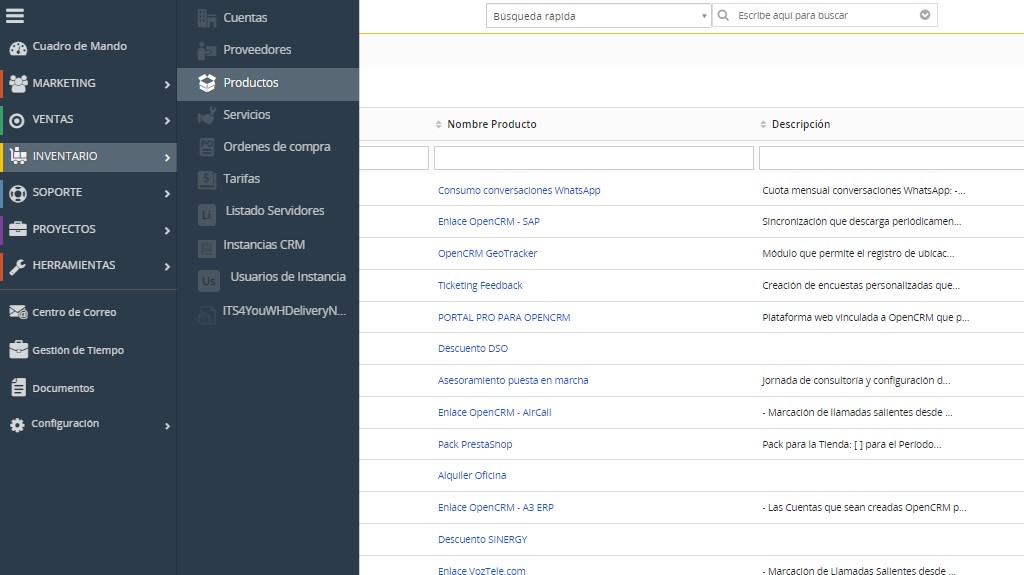Click the Proveedores icon
This screenshot has height=575, width=1024.
[x=206, y=50]
